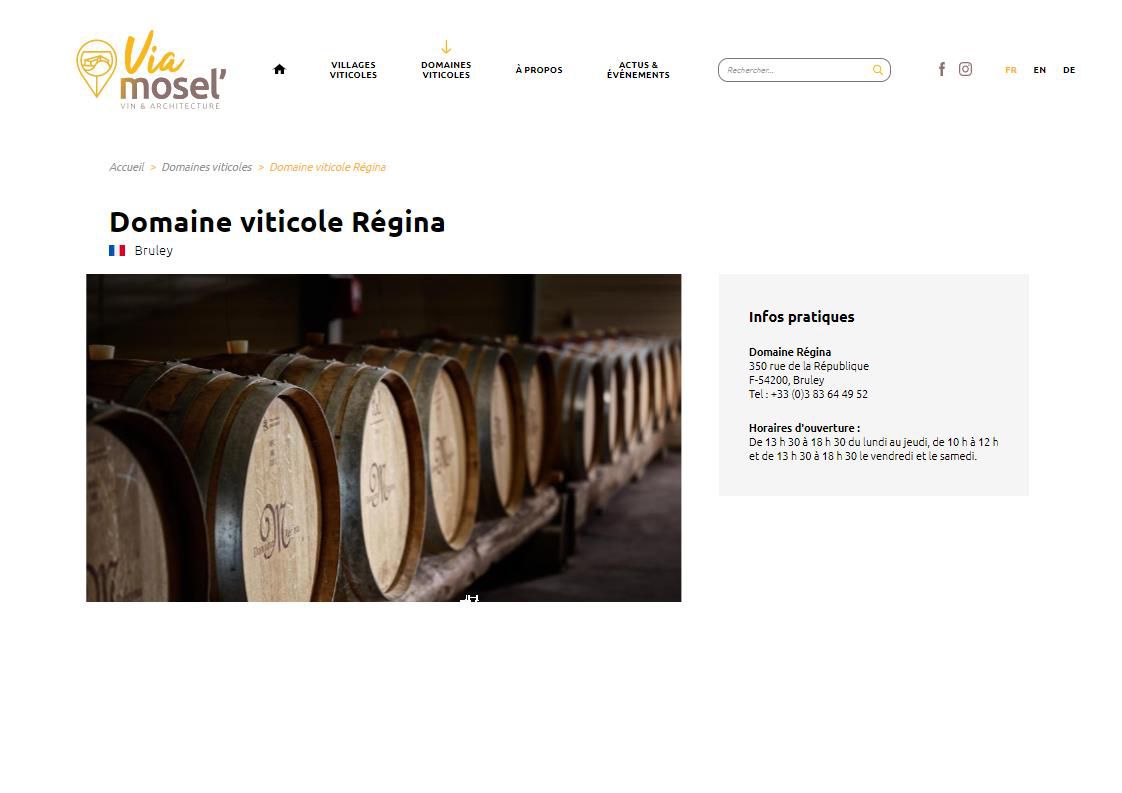Click the Via Mosel' logo
The image size is (1122, 793).
click(152, 69)
